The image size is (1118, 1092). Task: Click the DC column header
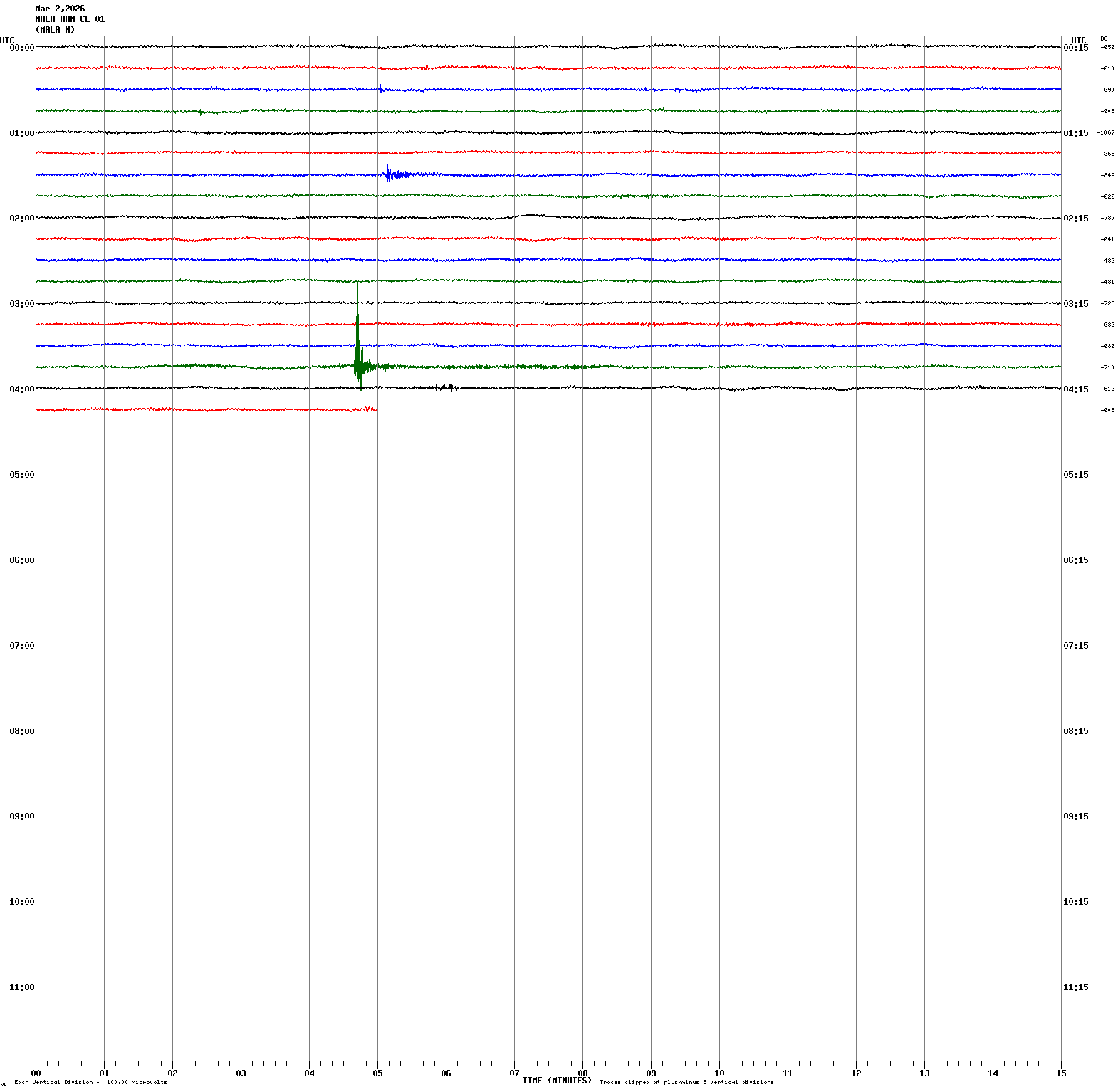(1104, 38)
